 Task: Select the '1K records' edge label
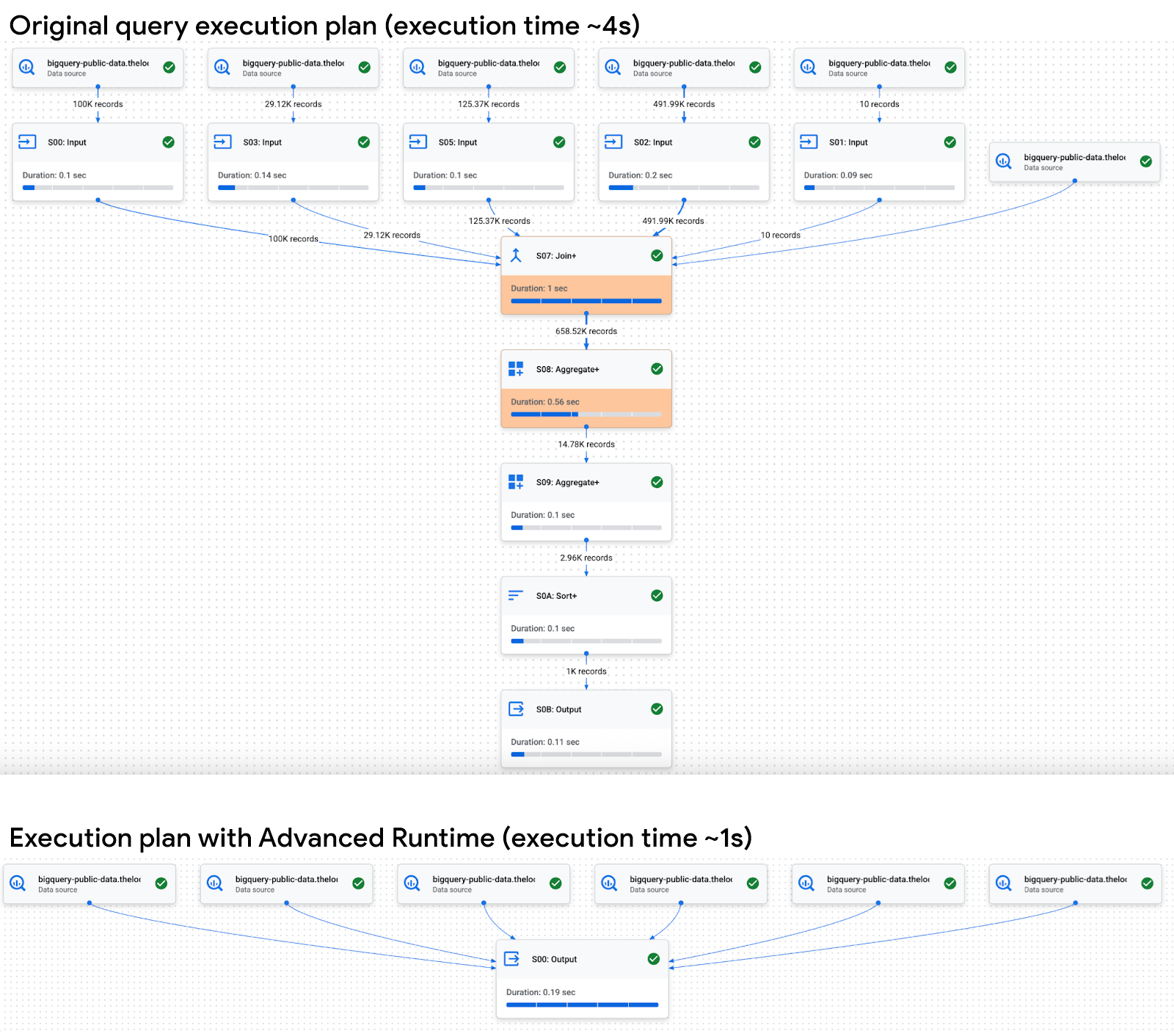coord(586,671)
